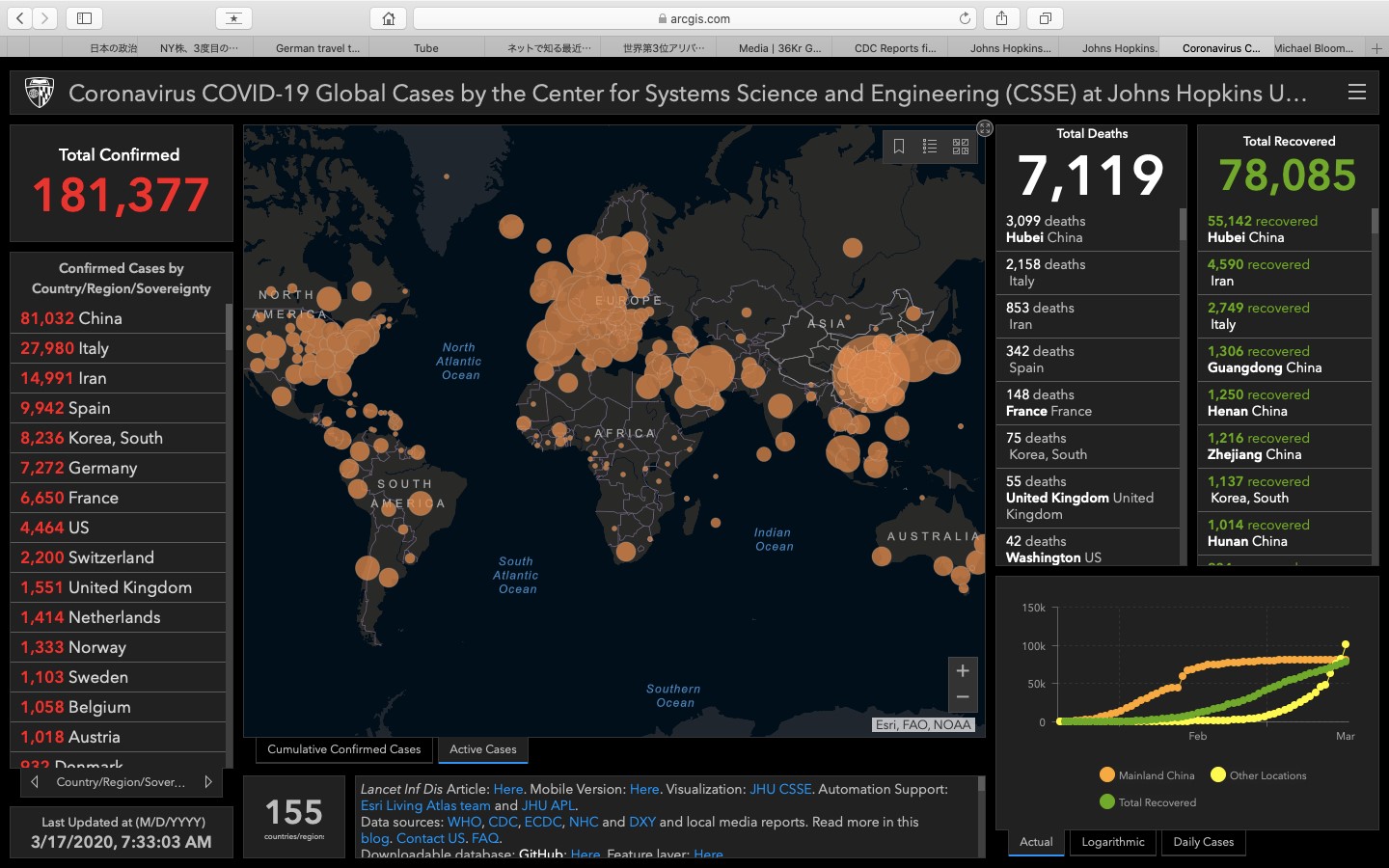Screen dimensions: 1389x868
Task: Show all tabs overview icon
Action: [x=1045, y=18]
